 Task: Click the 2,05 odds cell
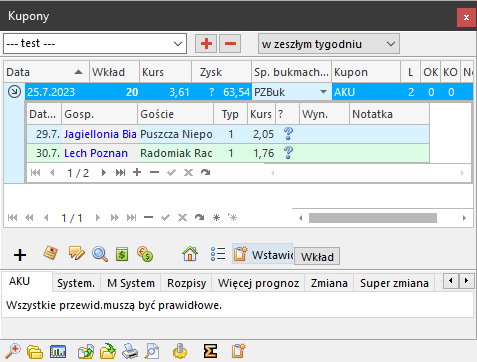(x=262, y=134)
